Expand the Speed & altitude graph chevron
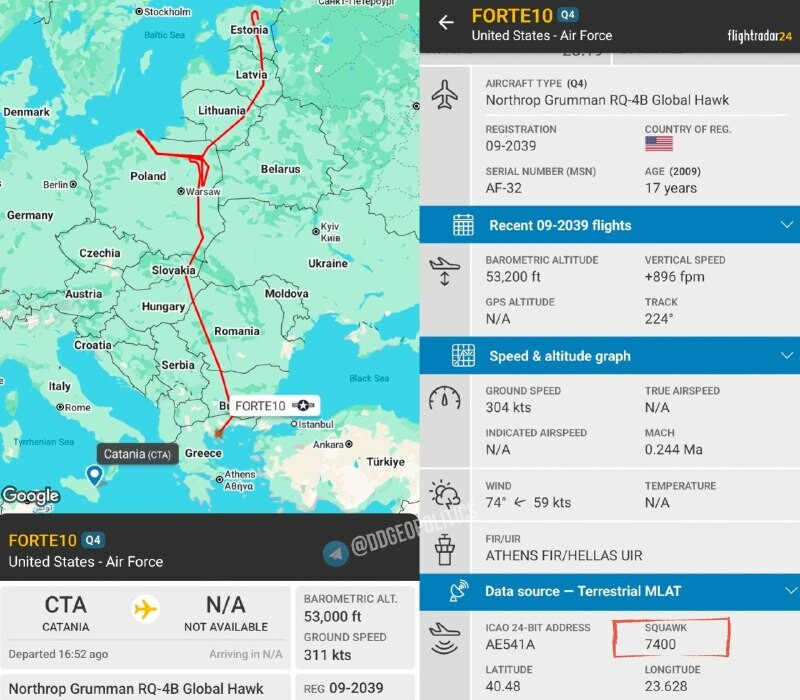 click(x=786, y=356)
